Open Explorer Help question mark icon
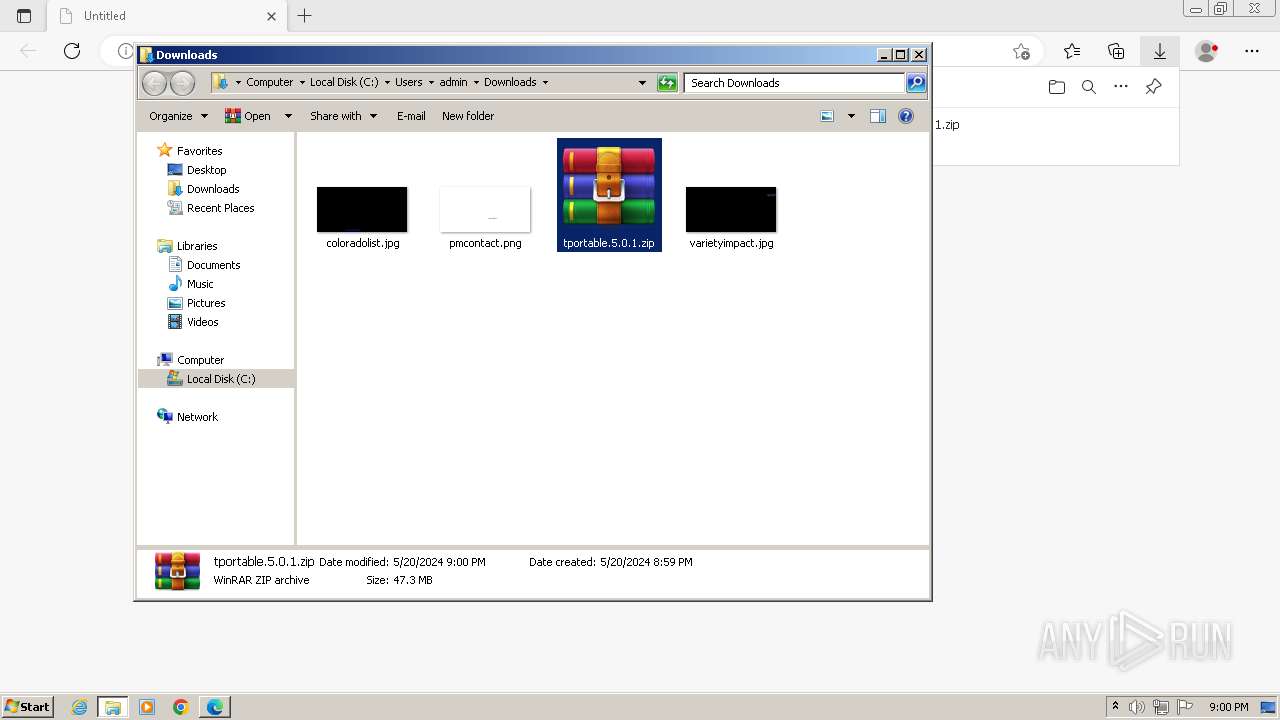 pyautogui.click(x=906, y=116)
